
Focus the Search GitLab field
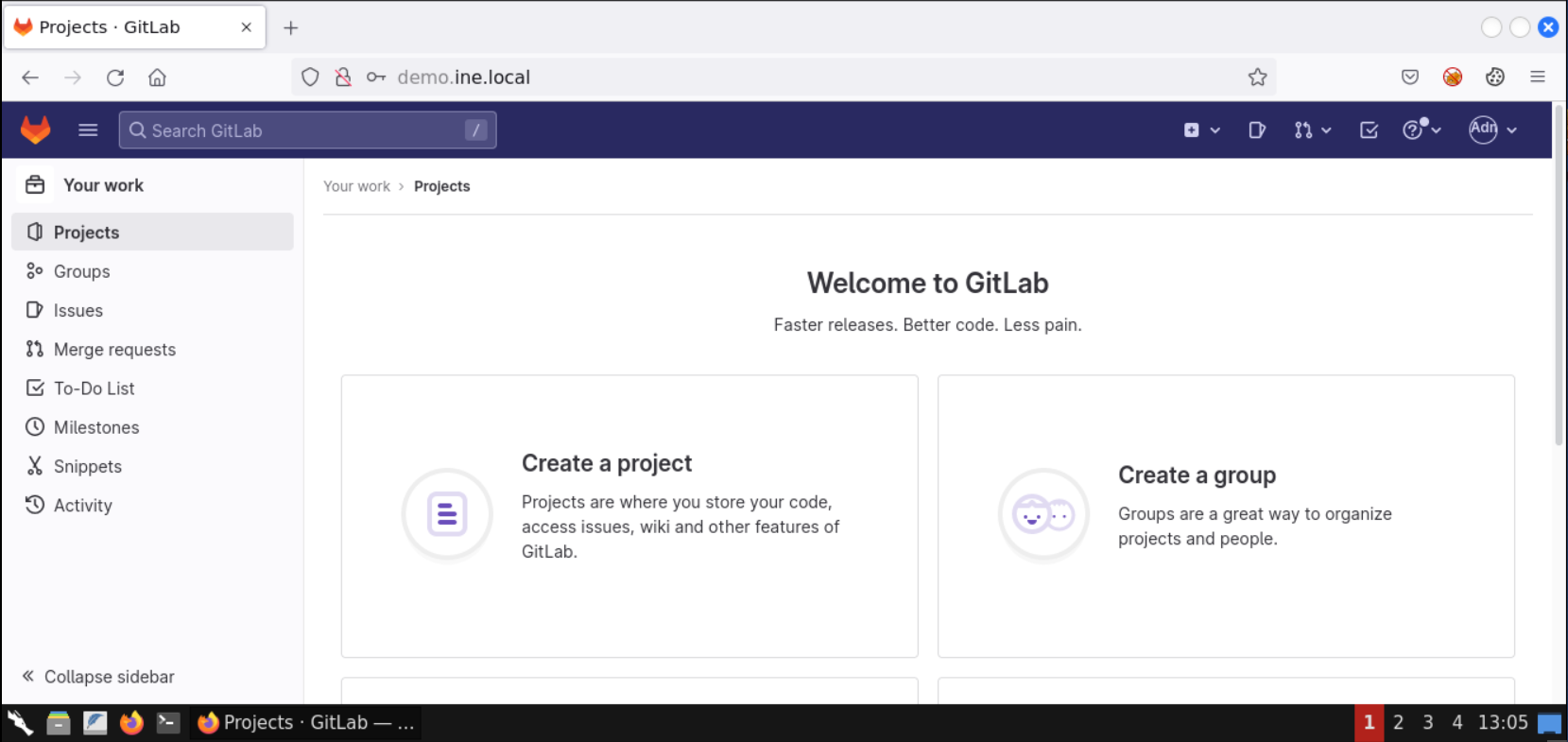(x=307, y=130)
